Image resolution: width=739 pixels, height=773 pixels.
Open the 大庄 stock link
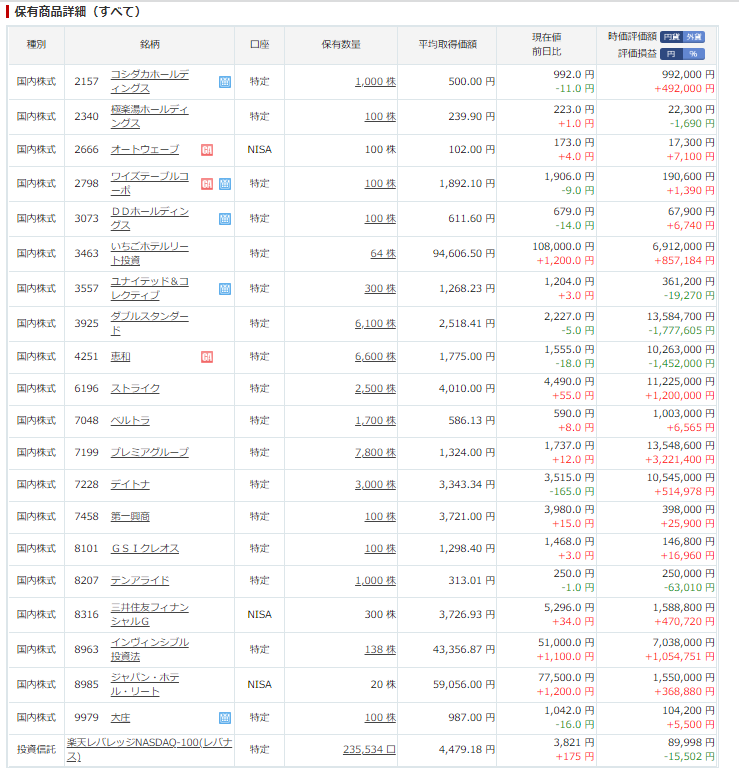coord(120,718)
